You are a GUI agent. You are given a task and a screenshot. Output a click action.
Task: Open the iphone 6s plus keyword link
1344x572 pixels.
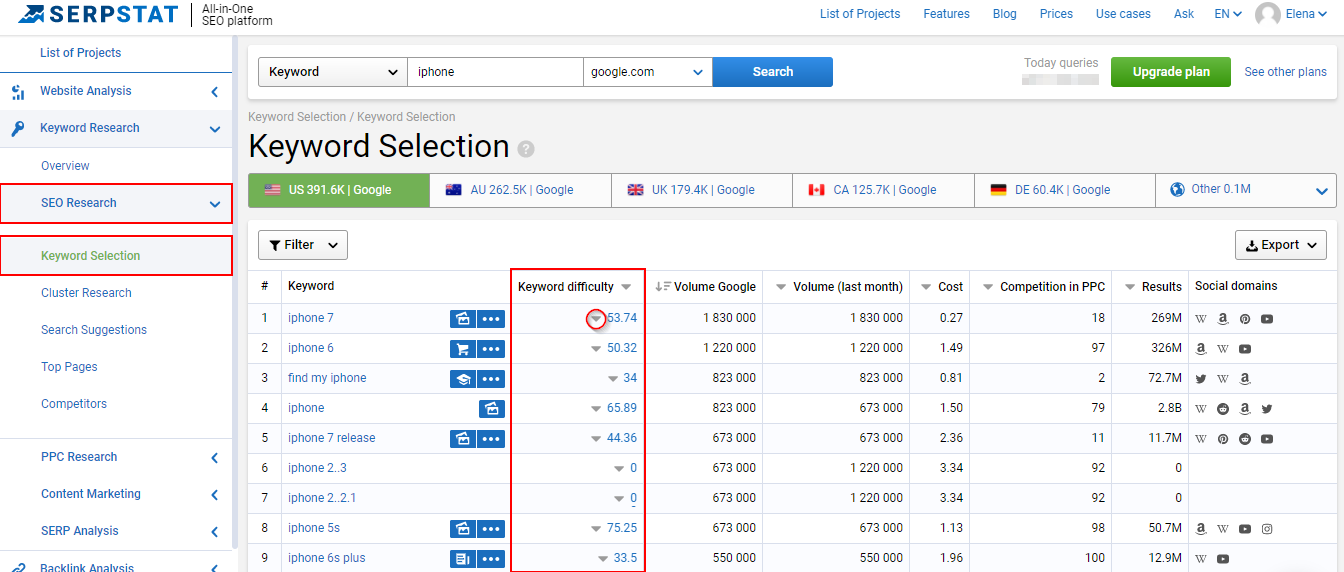point(327,558)
